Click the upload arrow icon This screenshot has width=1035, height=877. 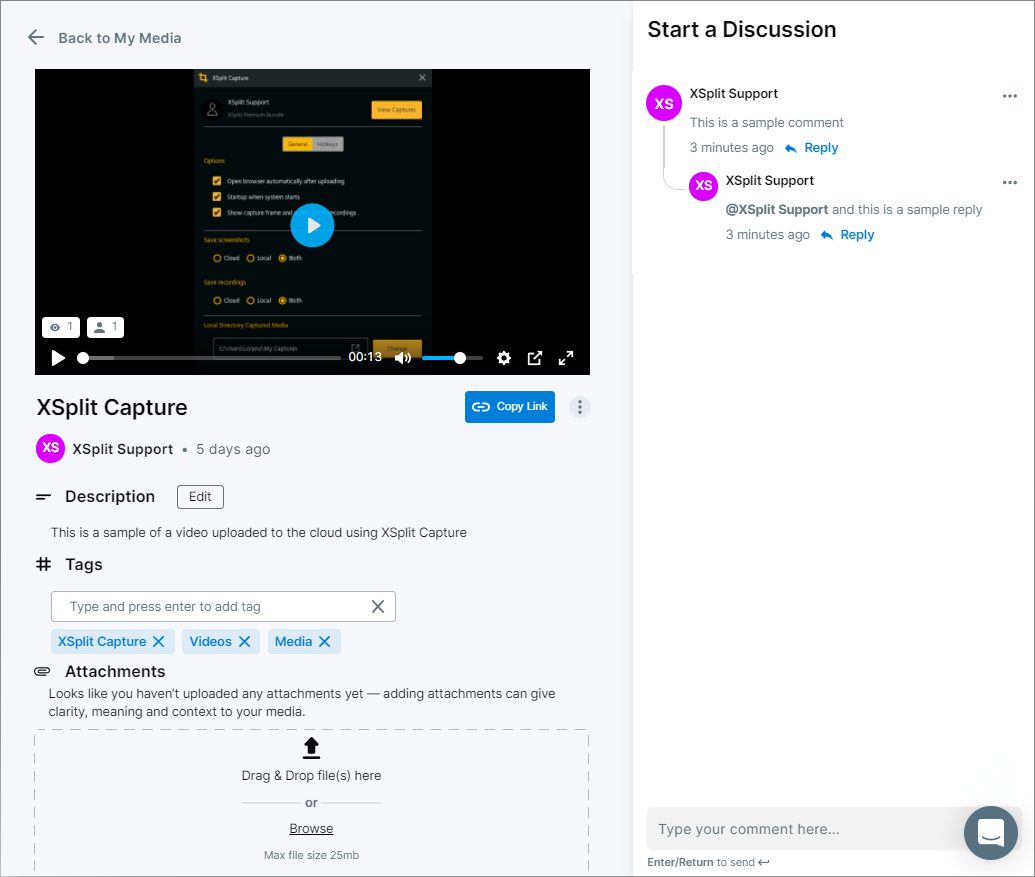point(311,748)
